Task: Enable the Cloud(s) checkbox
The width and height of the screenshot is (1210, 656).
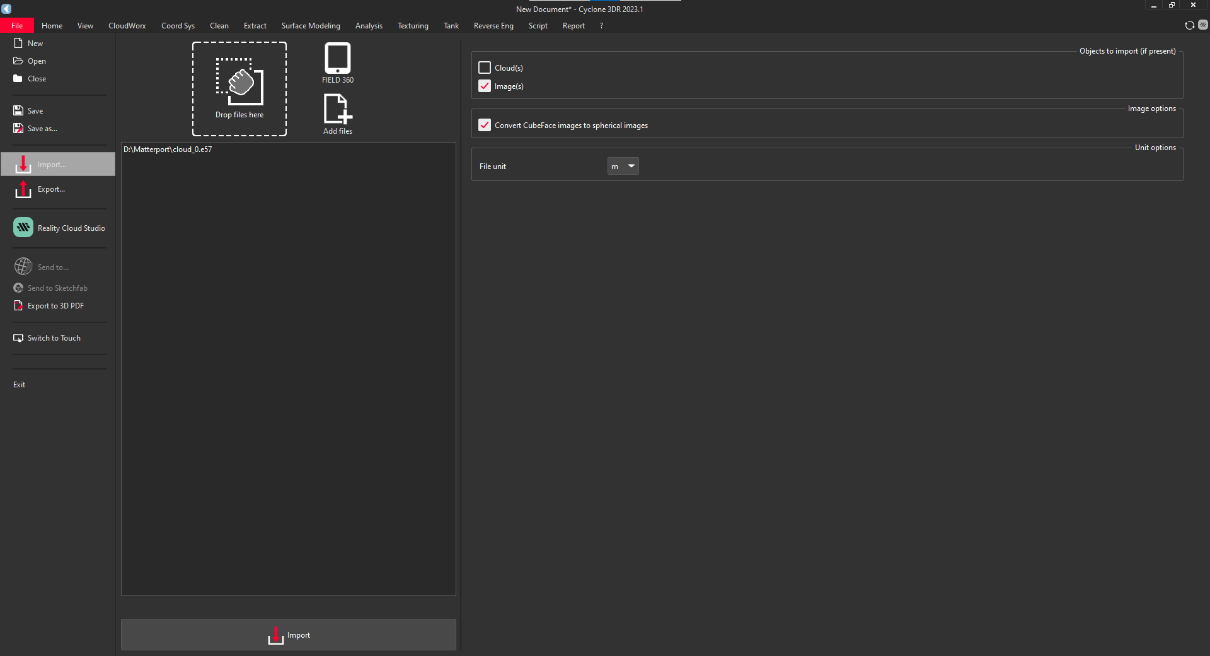Action: point(485,68)
